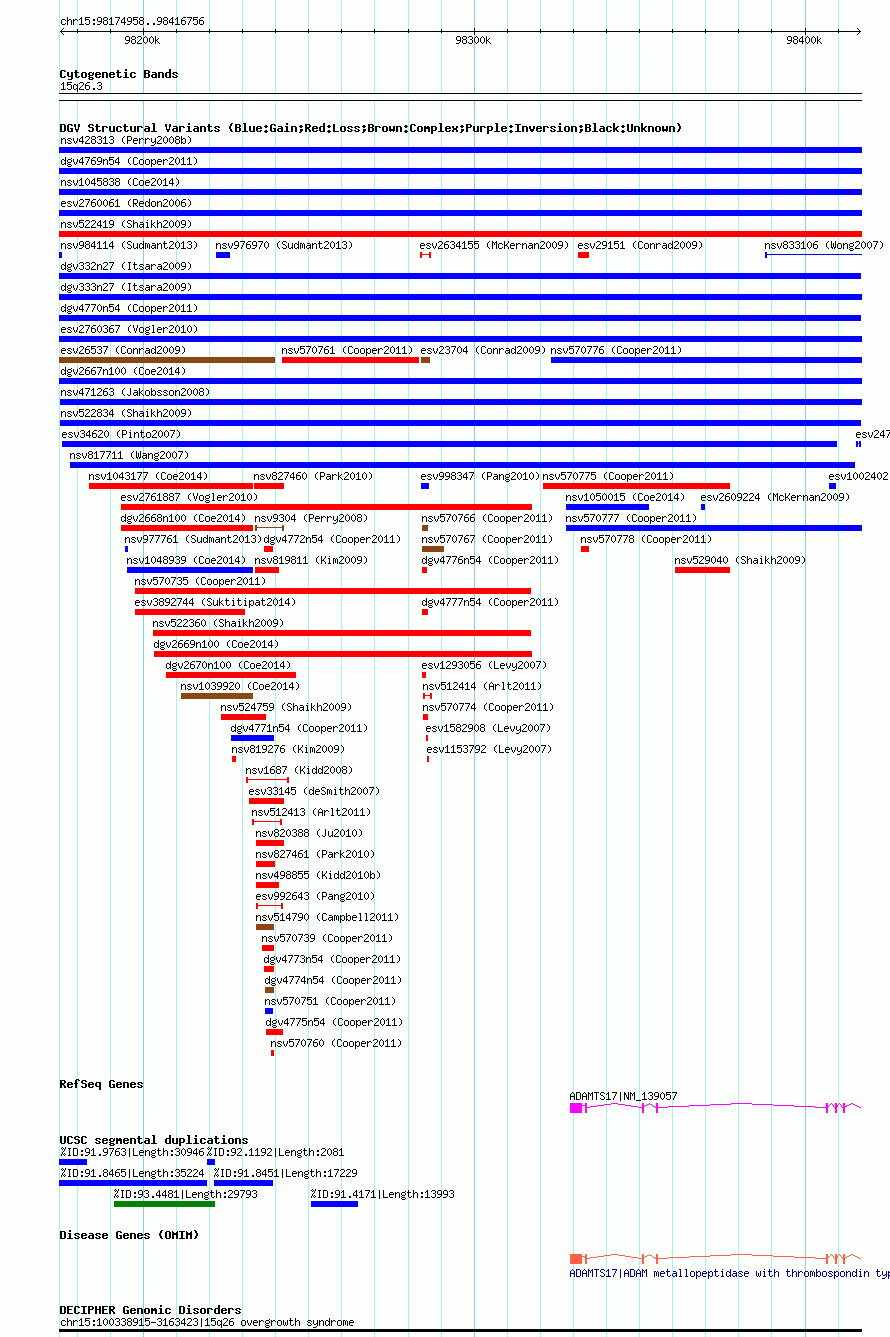The width and height of the screenshot is (890, 1337).
Task: Open the 15q26 overgrowth syndrome DECIPHER entry
Action: click(207, 1322)
